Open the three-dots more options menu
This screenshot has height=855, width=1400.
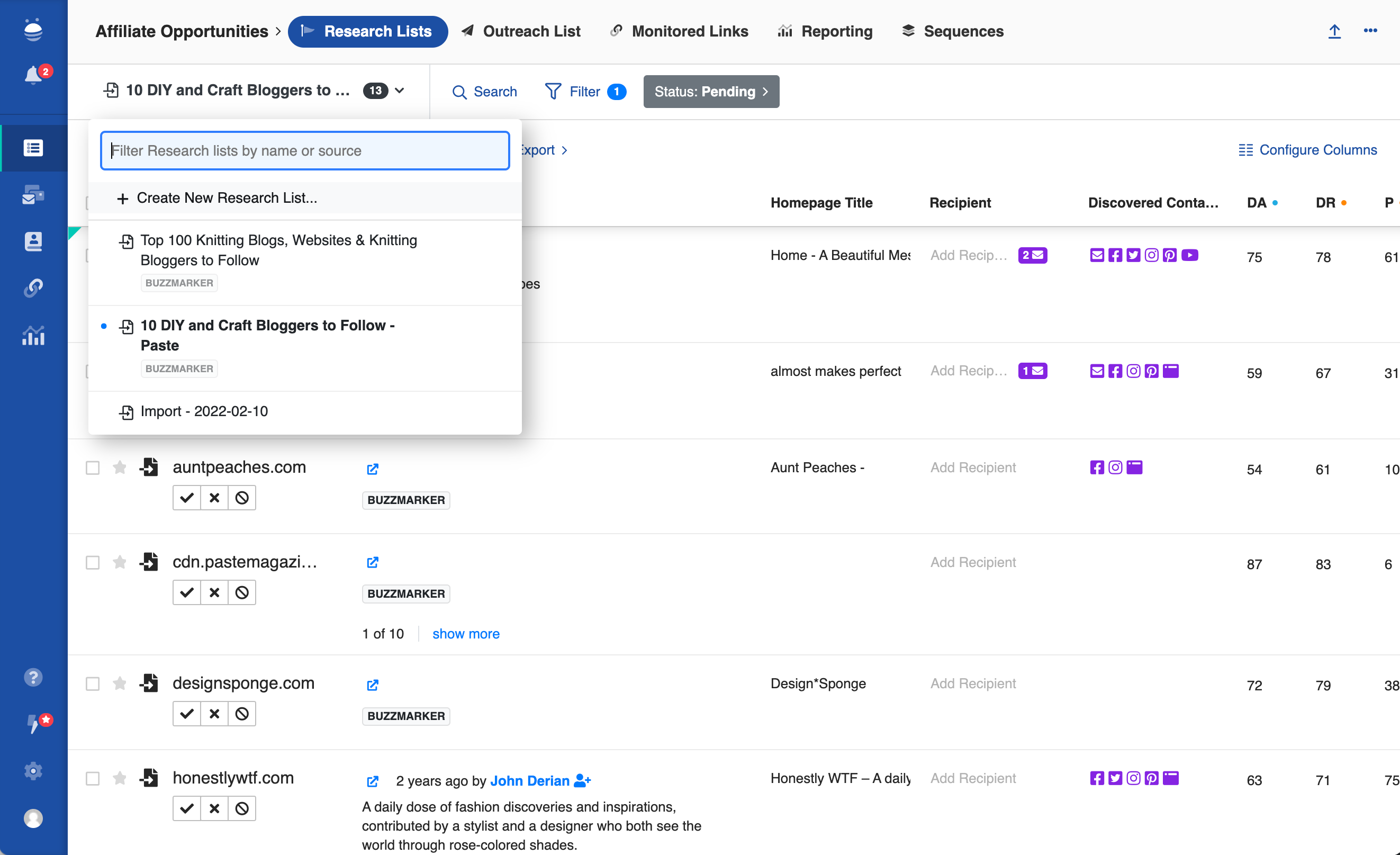click(x=1370, y=31)
